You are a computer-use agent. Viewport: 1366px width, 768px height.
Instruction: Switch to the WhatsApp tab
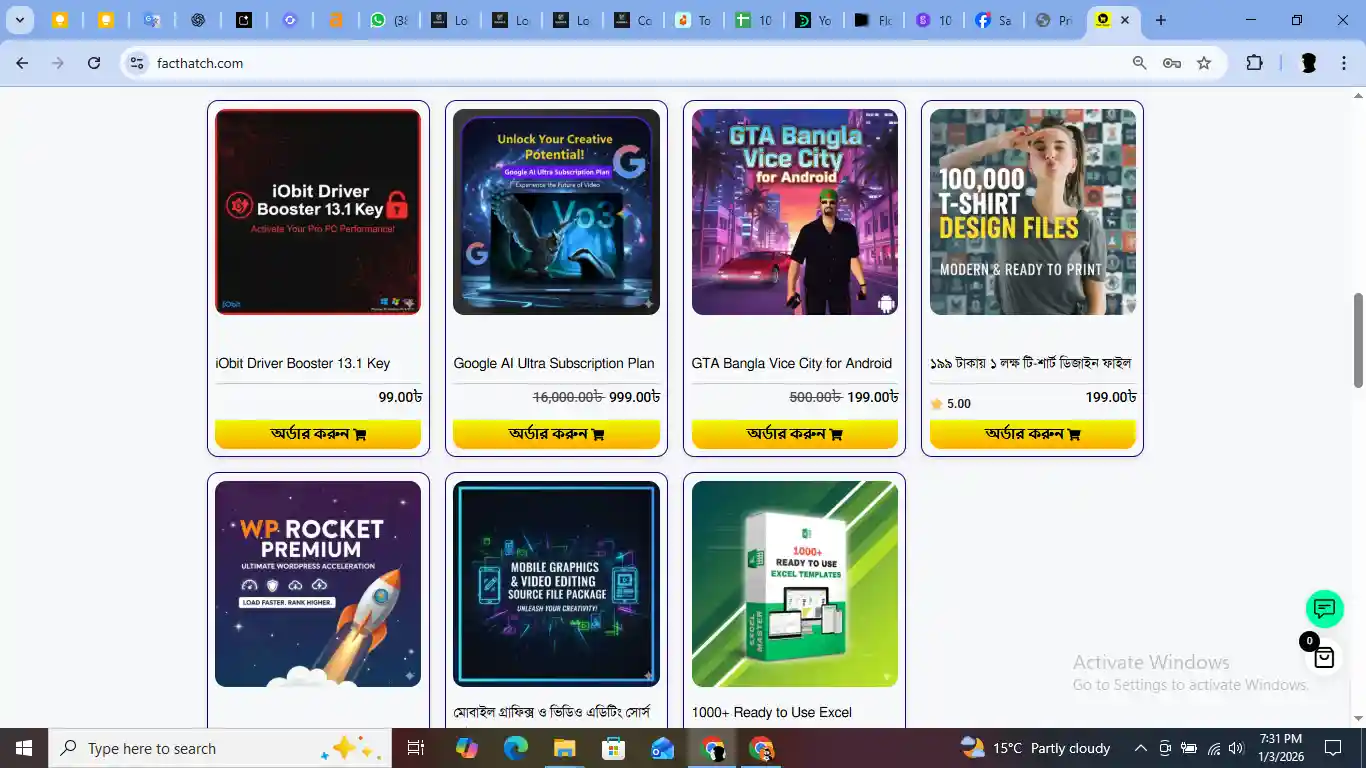click(389, 20)
